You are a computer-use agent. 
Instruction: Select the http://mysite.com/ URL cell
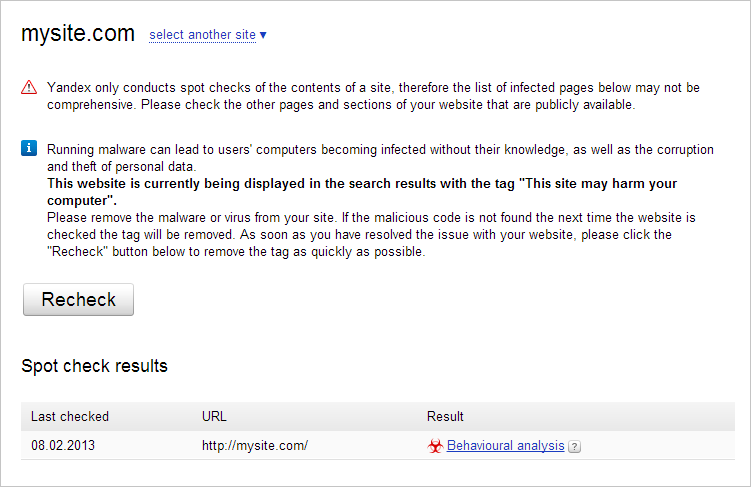pos(255,445)
